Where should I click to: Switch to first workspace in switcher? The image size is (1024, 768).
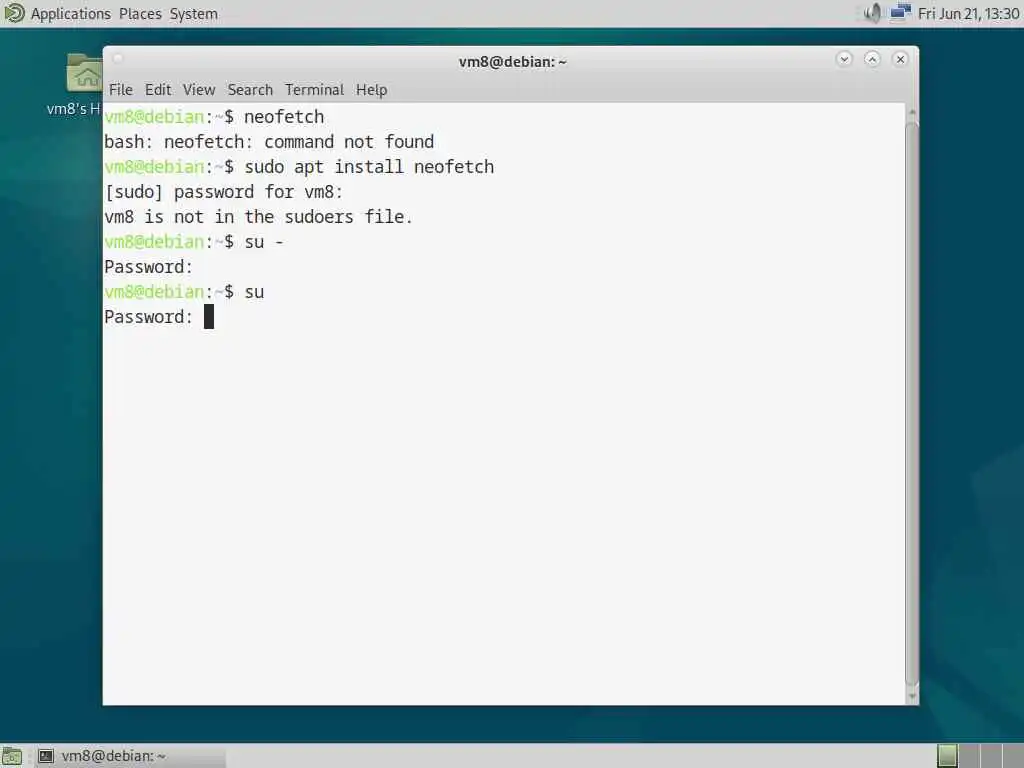point(948,756)
